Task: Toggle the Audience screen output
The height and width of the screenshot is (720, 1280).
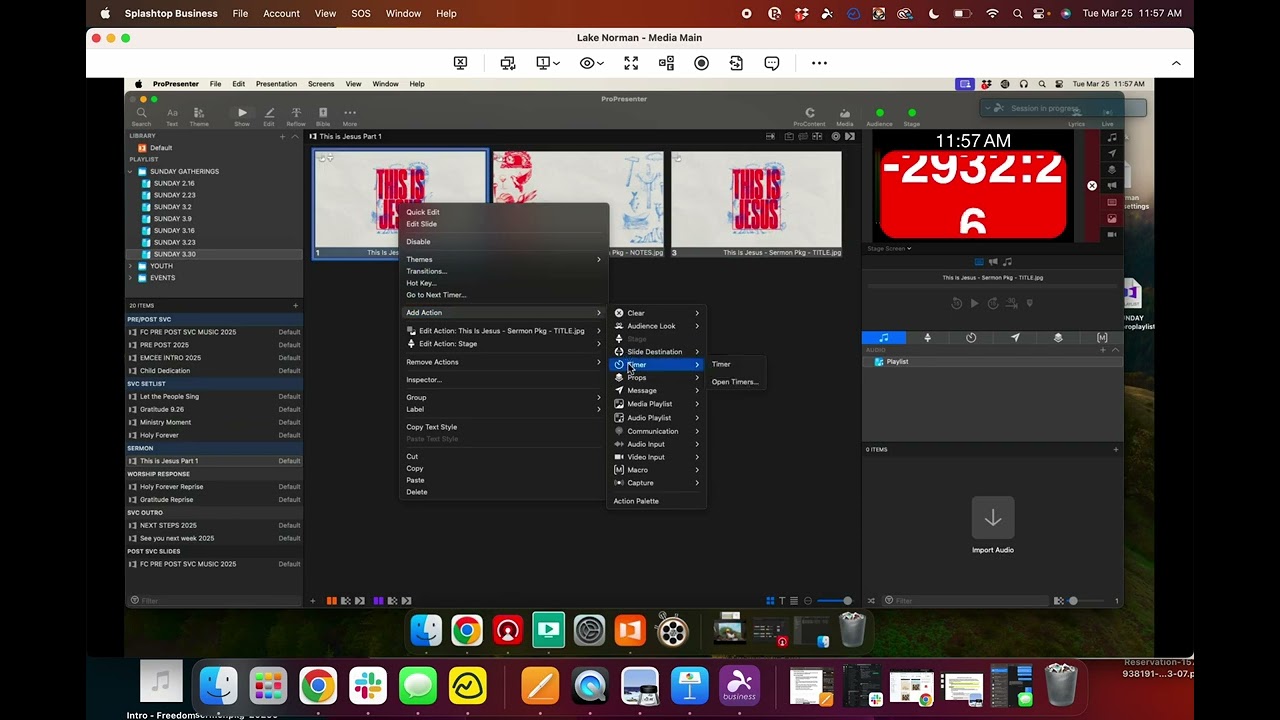Action: coord(879,117)
